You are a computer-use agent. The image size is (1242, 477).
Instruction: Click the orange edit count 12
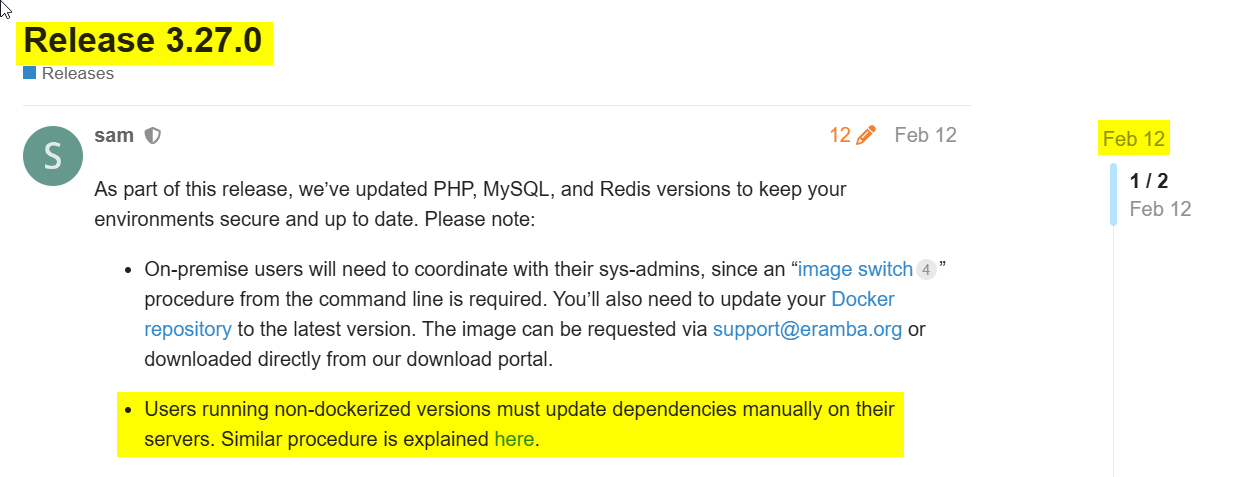[839, 135]
